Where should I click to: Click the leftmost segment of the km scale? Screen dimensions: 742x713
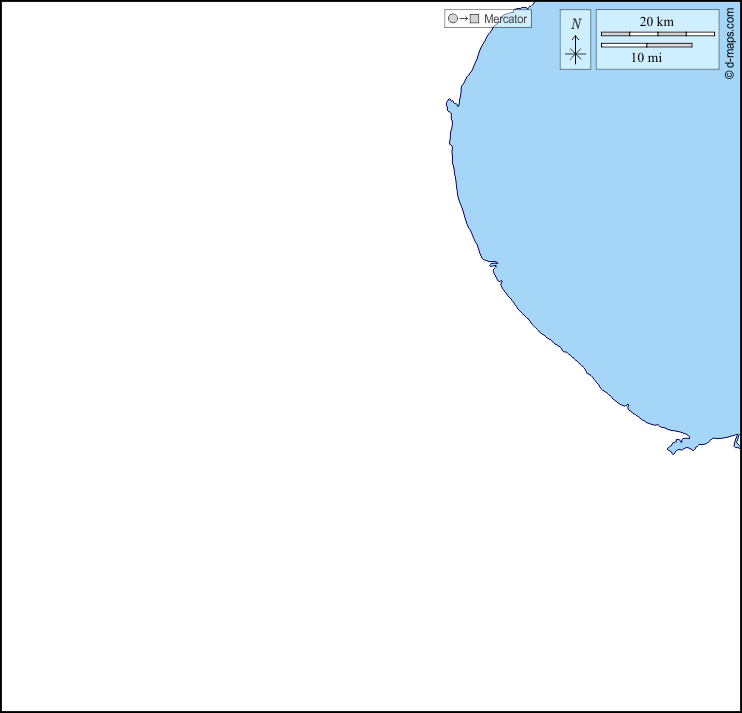(x=615, y=34)
